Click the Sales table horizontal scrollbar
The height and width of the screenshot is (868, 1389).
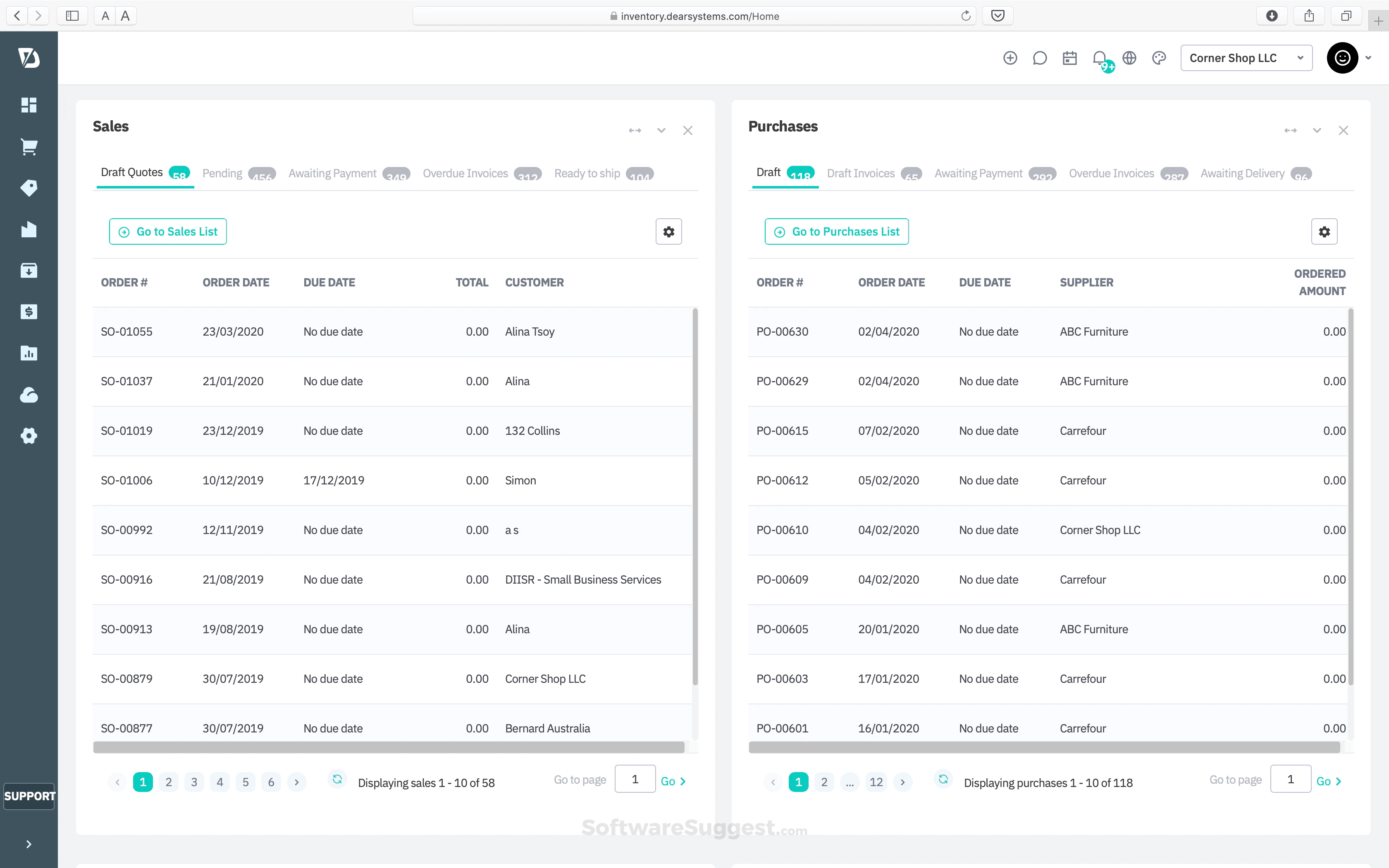pyautogui.click(x=389, y=747)
